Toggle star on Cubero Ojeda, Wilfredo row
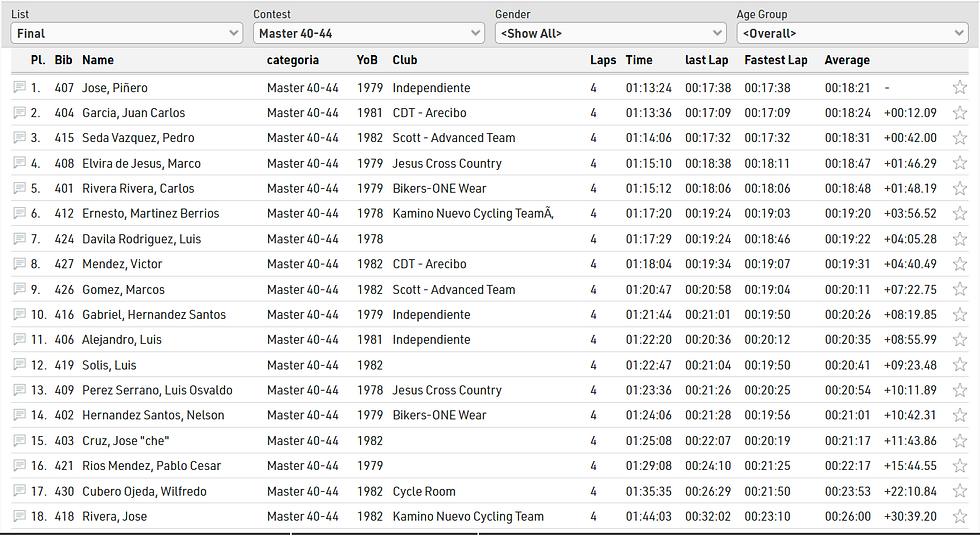980x535 pixels. (x=960, y=491)
